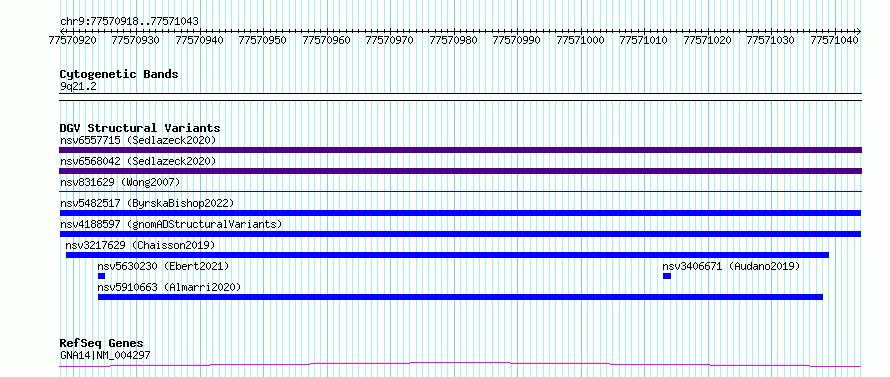Click ruler position 77570940
The width and height of the screenshot is (890, 377).
point(199,40)
